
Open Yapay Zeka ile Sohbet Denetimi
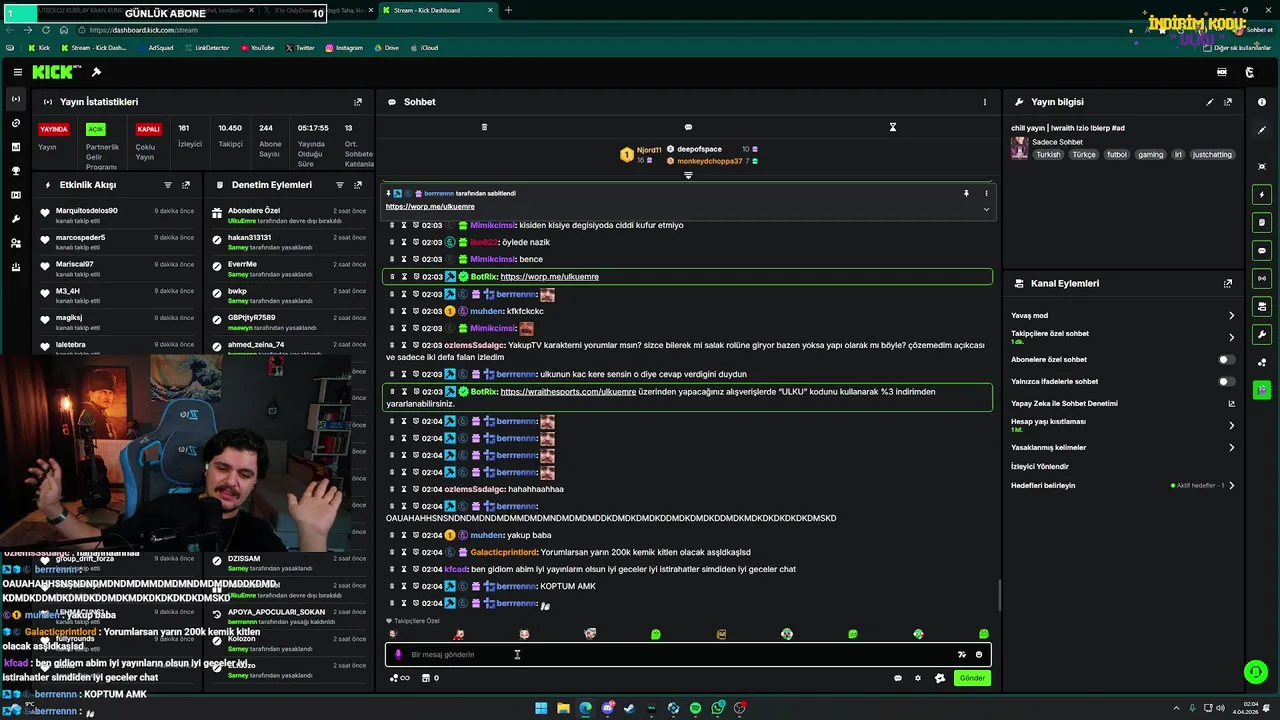coord(1122,404)
